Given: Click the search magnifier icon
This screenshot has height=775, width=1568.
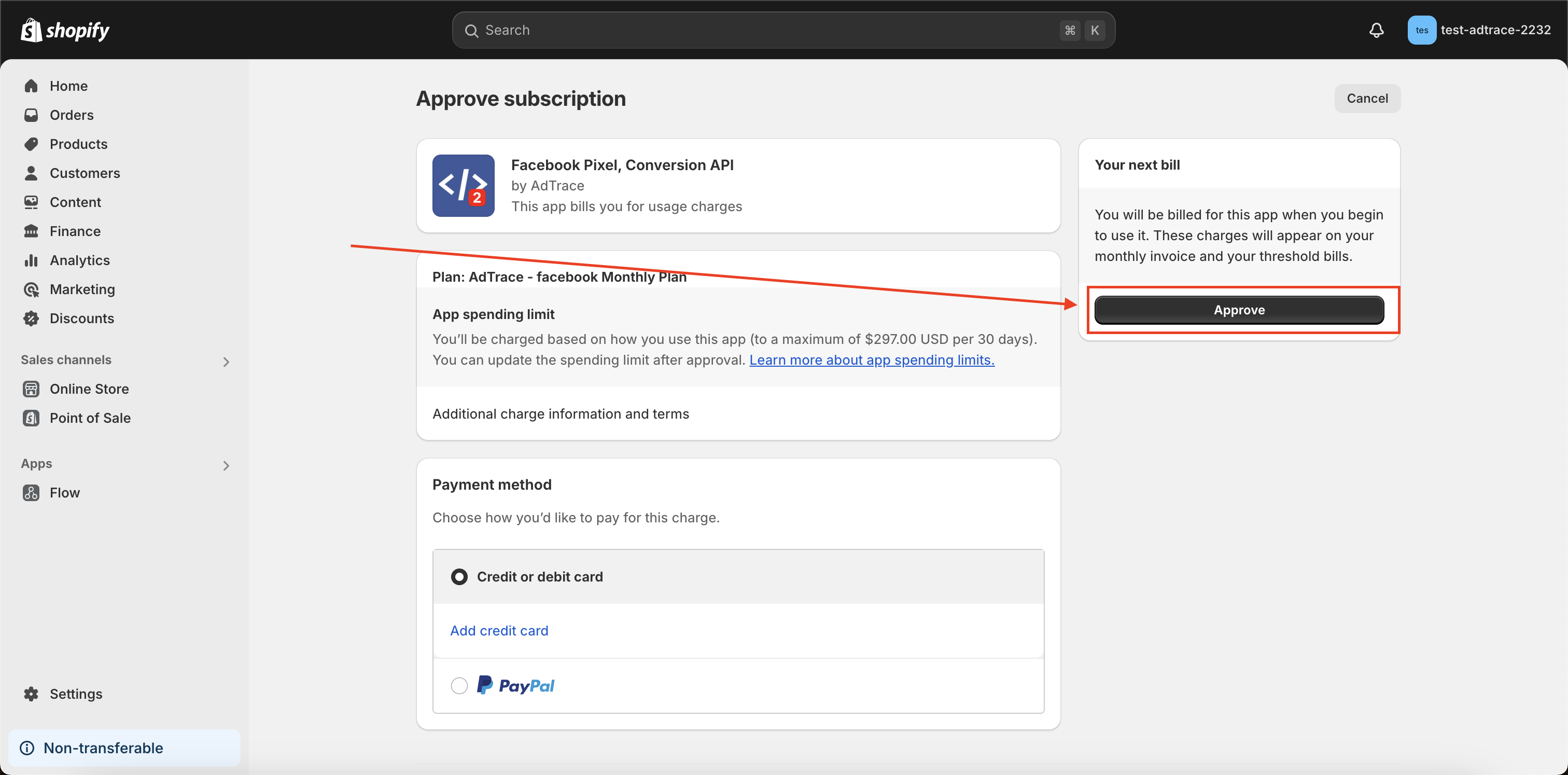Looking at the screenshot, I should tap(471, 31).
